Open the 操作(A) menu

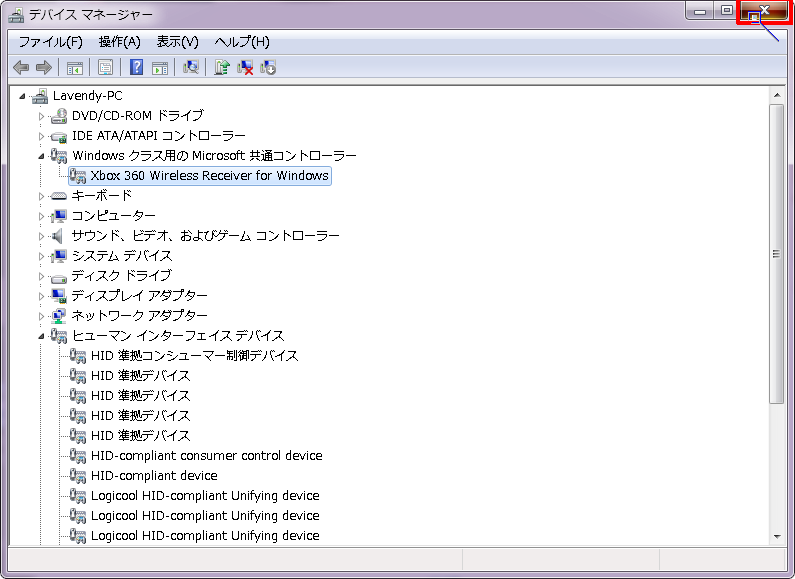pyautogui.click(x=120, y=42)
